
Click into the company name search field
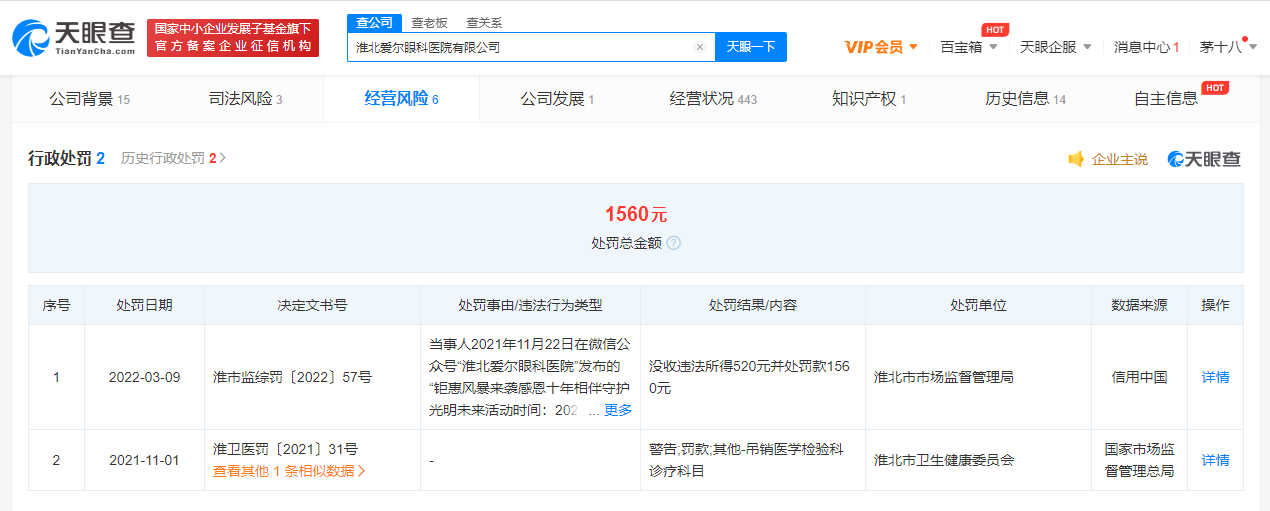(x=520, y=47)
